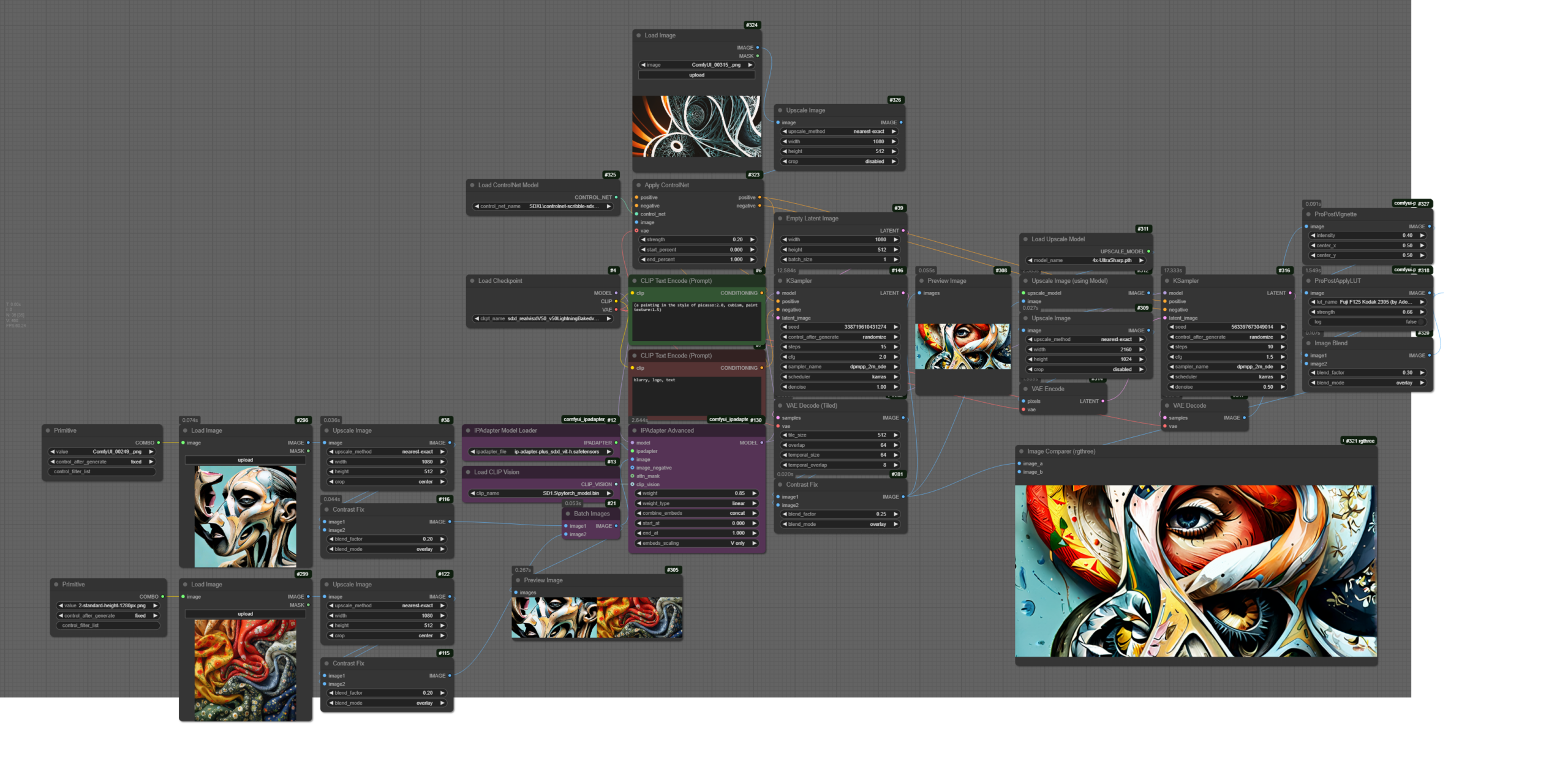
Task: Collapse the Image Comparer (rgthree) node dot
Action: pos(1022,451)
